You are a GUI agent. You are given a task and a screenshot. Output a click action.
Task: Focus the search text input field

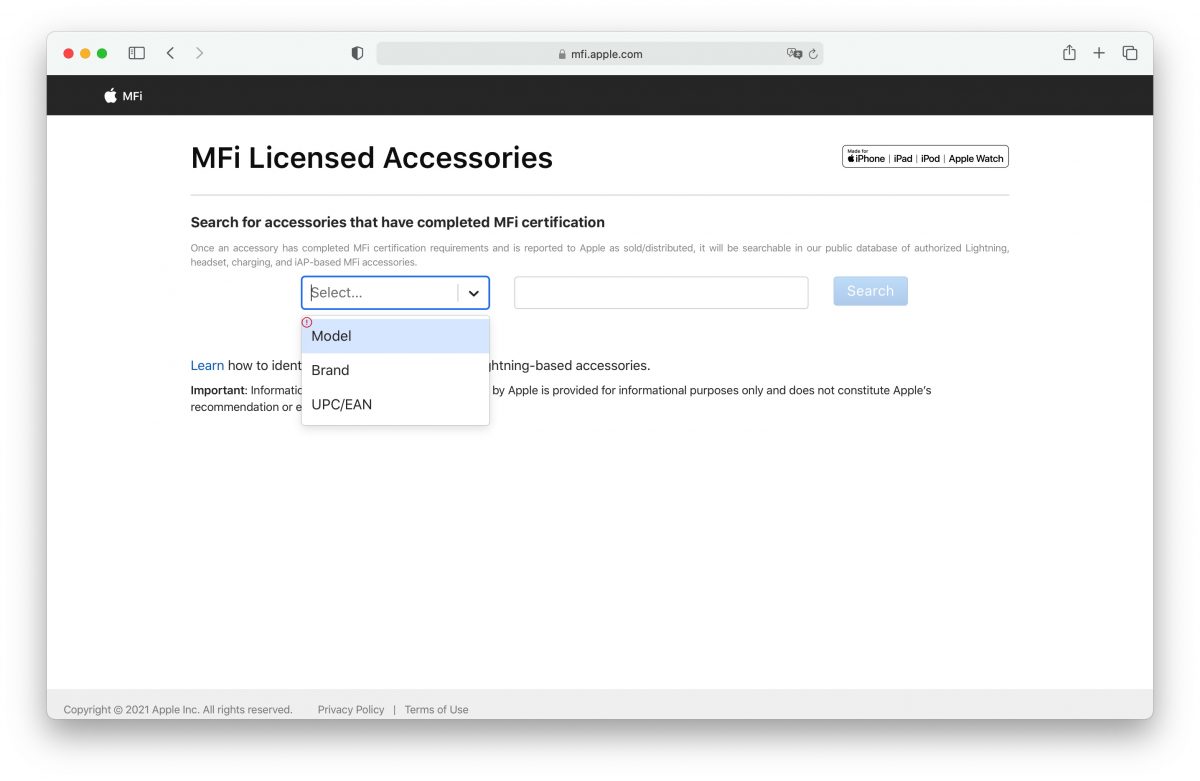(x=661, y=293)
